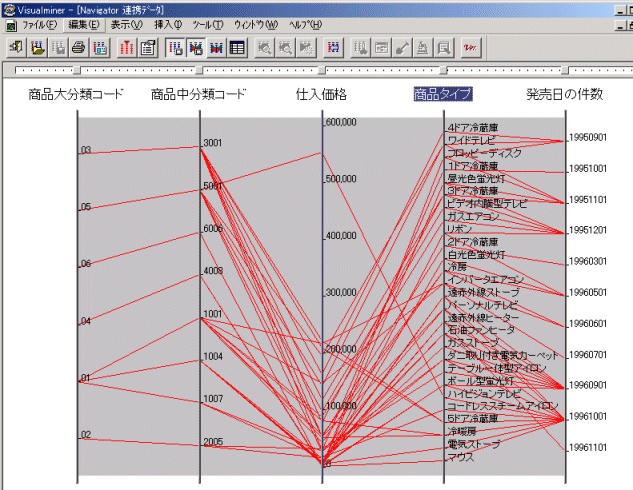Click the grayed stamp tool icon

pyautogui.click(x=423, y=48)
